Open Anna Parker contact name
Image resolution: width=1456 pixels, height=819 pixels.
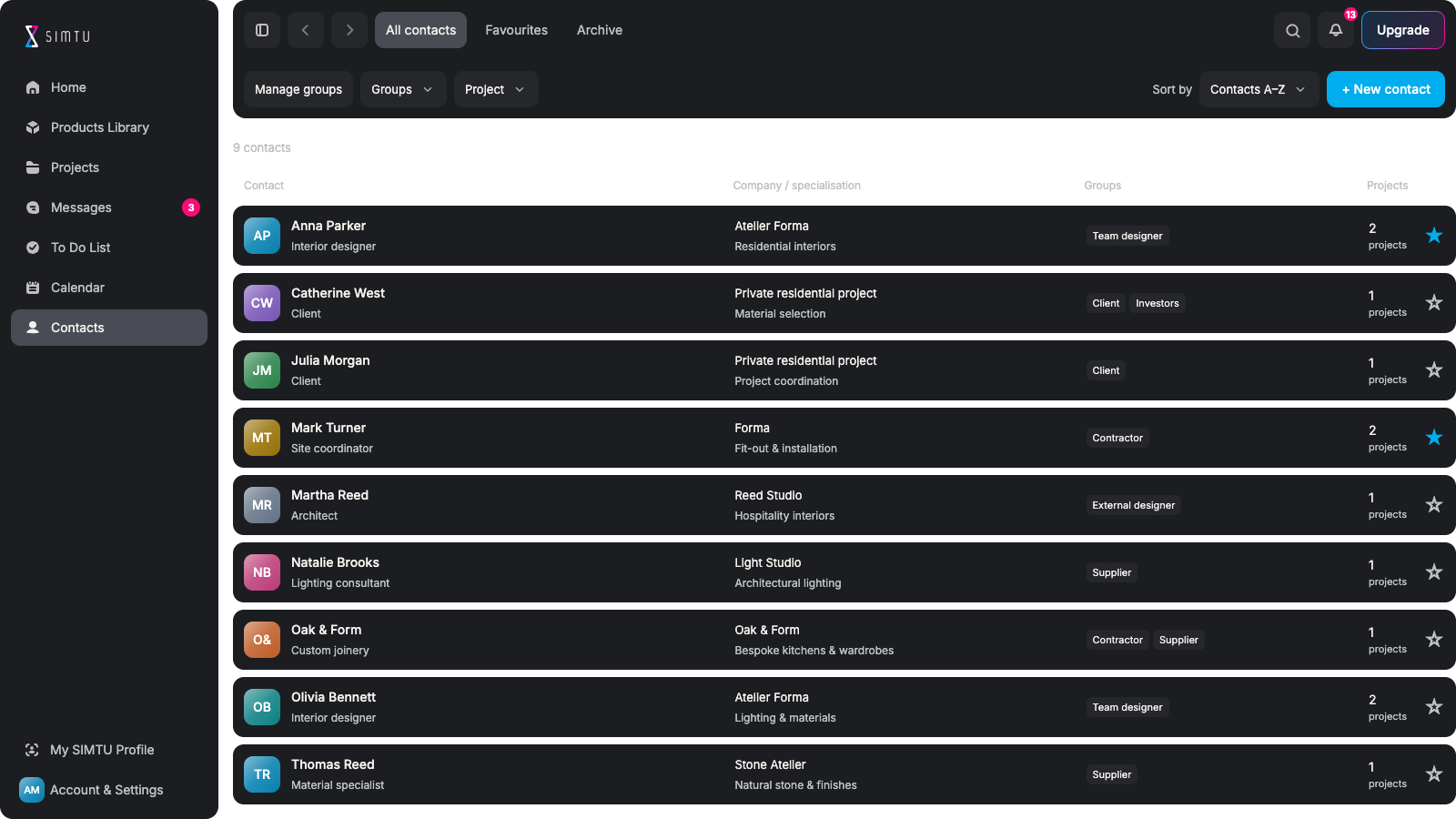pos(329,226)
